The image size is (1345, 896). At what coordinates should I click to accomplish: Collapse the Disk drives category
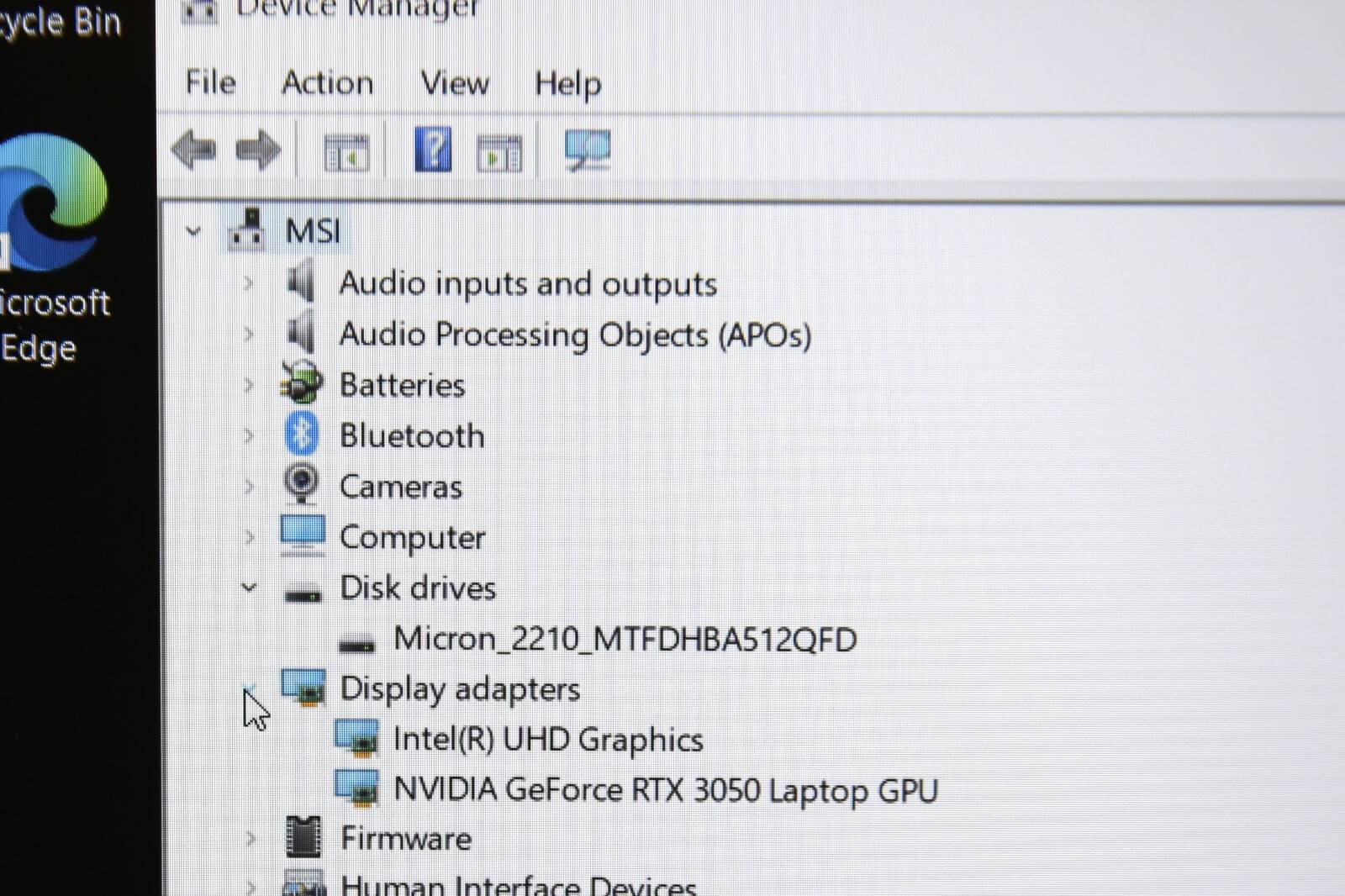(x=249, y=587)
